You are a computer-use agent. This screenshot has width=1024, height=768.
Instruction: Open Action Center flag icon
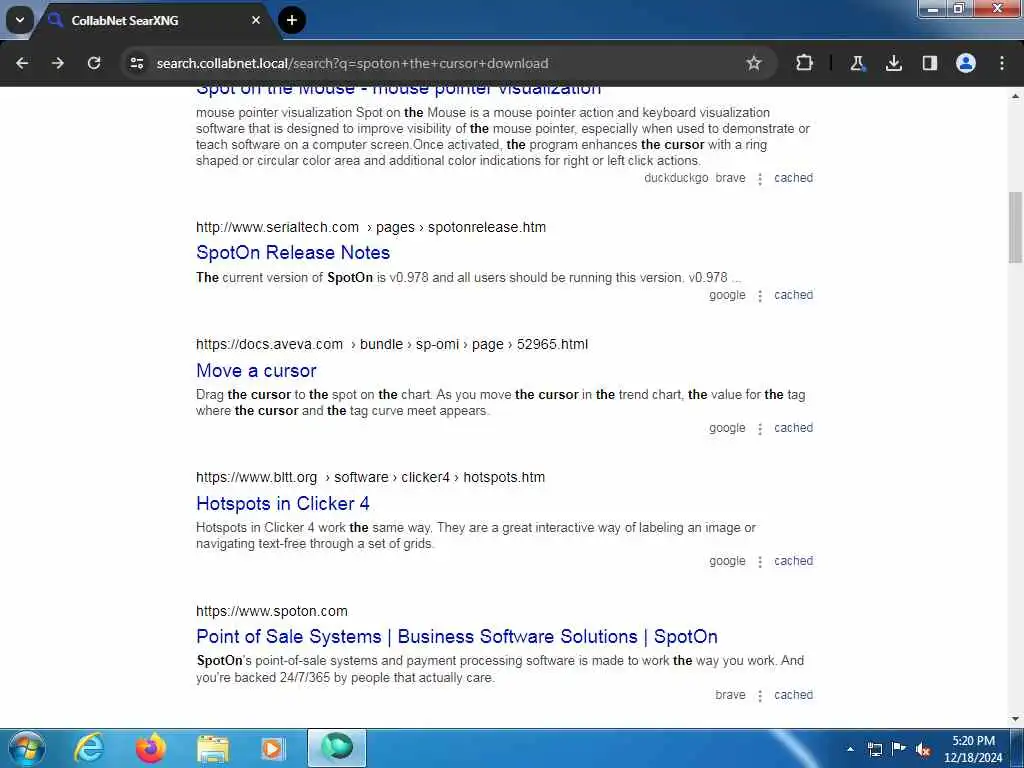899,749
